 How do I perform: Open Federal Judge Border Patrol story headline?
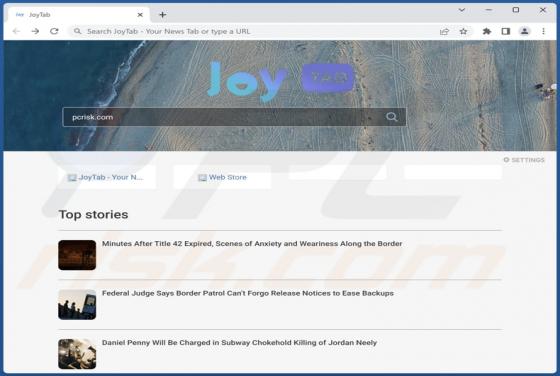(x=248, y=293)
